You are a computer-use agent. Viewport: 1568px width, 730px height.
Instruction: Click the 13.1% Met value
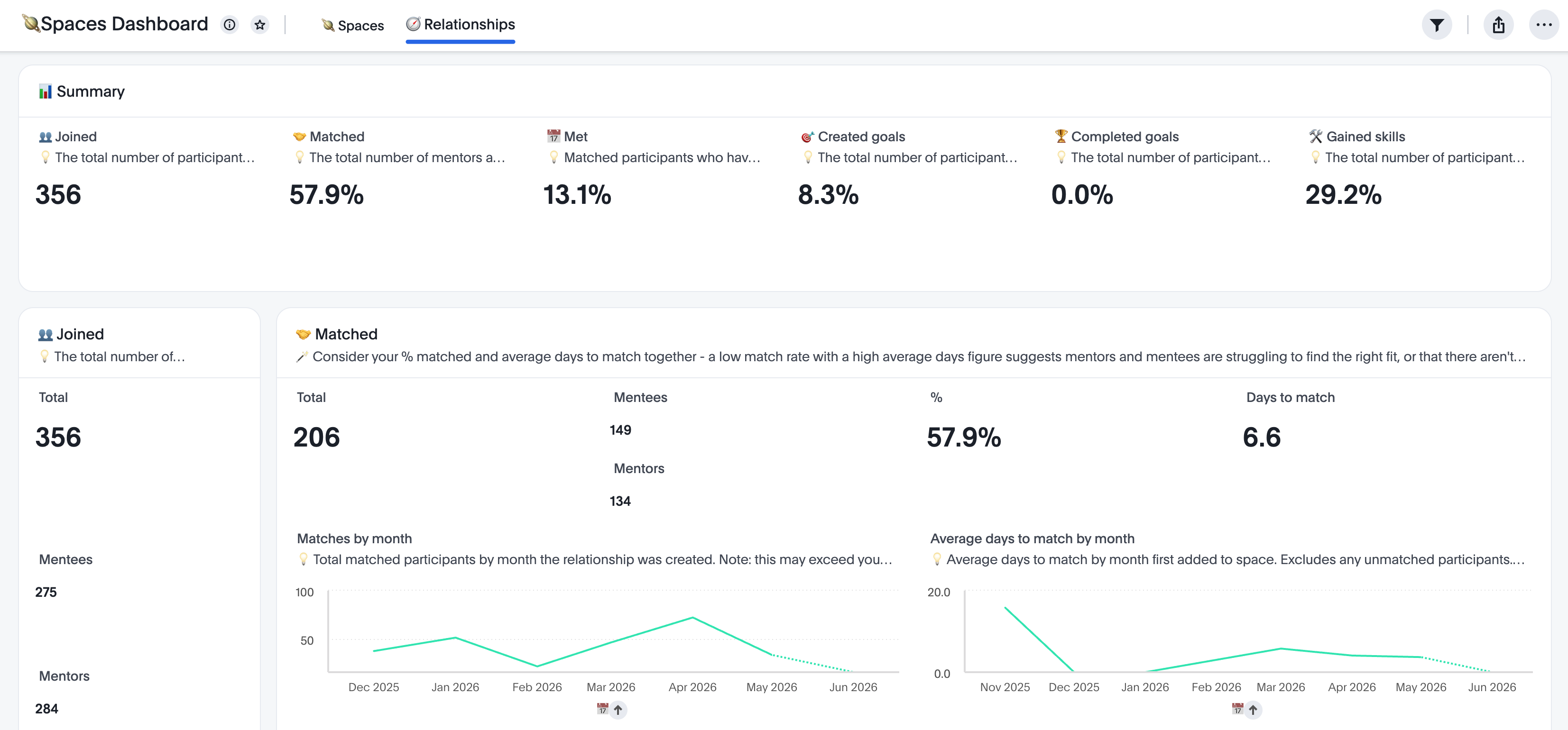tap(577, 195)
